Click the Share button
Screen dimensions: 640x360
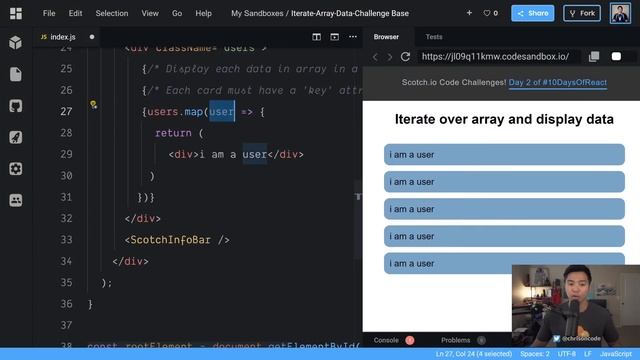pos(533,13)
